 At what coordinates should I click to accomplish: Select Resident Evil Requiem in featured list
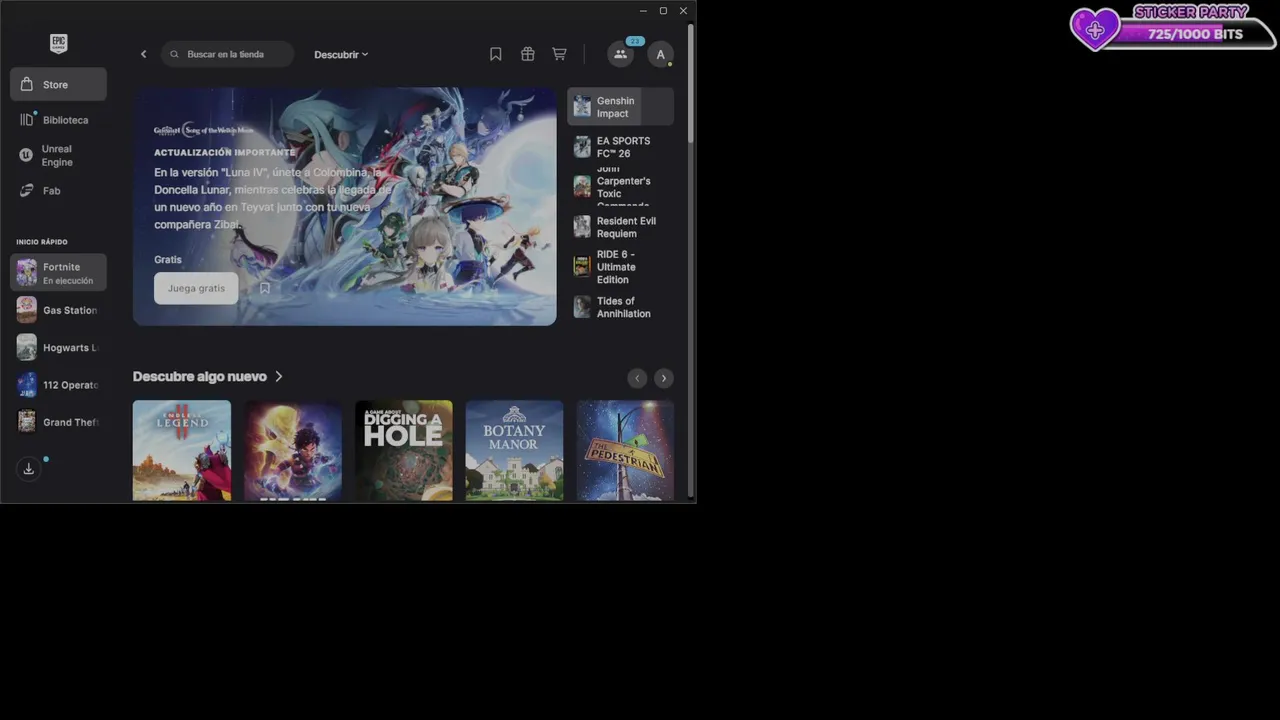pos(620,227)
